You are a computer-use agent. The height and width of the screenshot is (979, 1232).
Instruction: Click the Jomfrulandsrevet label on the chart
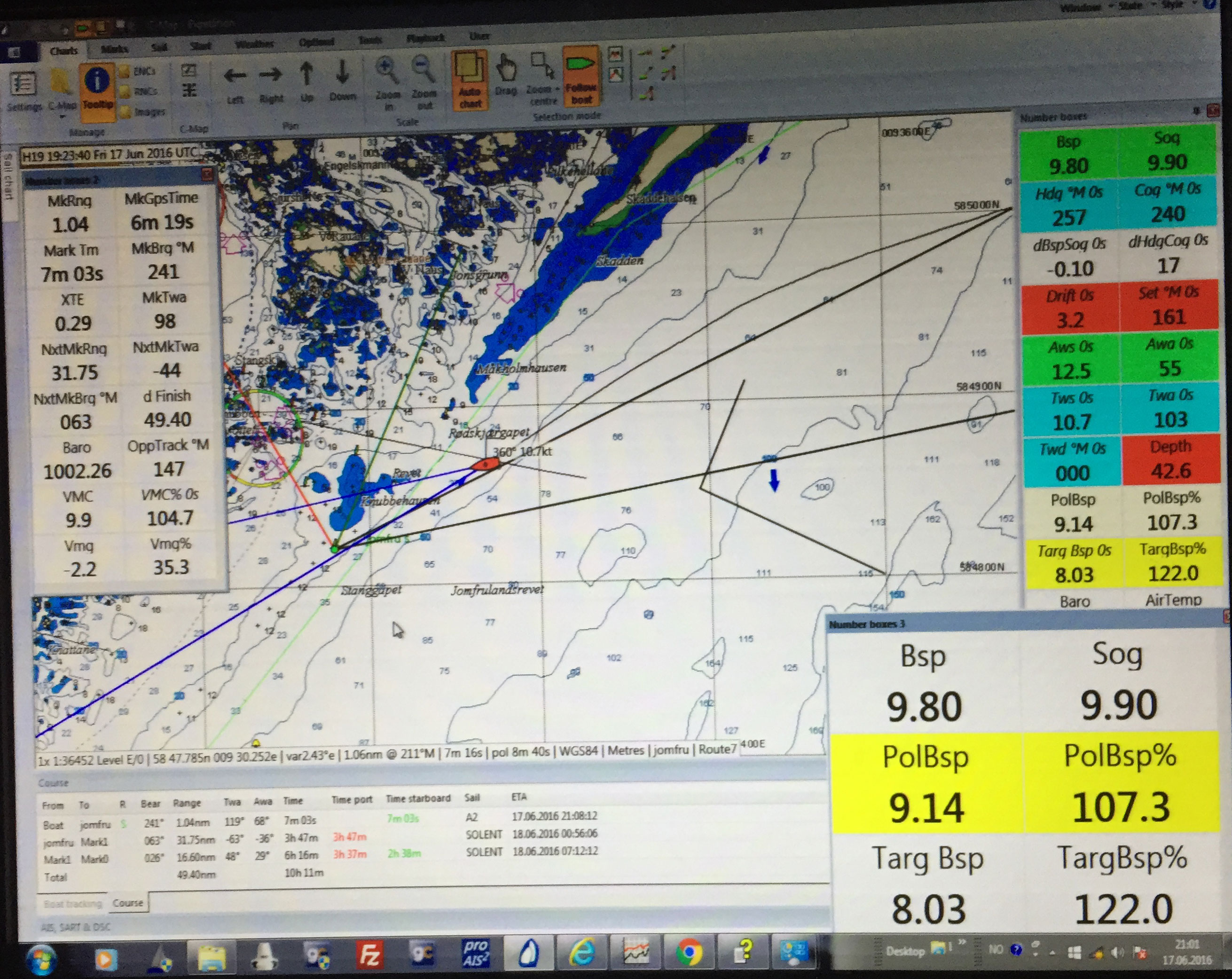tap(496, 589)
